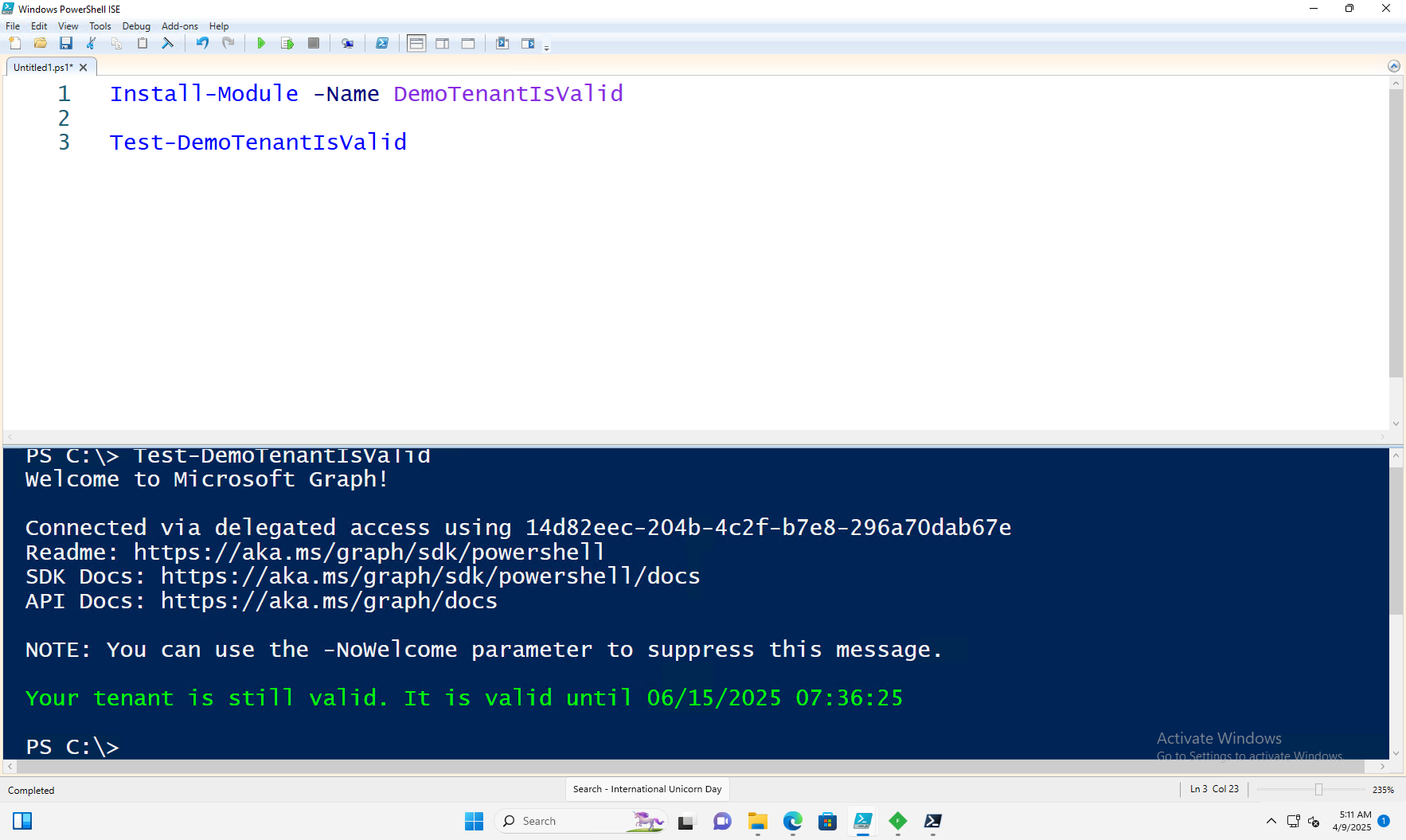
Task: Click the Completed status text
Action: [x=31, y=791]
